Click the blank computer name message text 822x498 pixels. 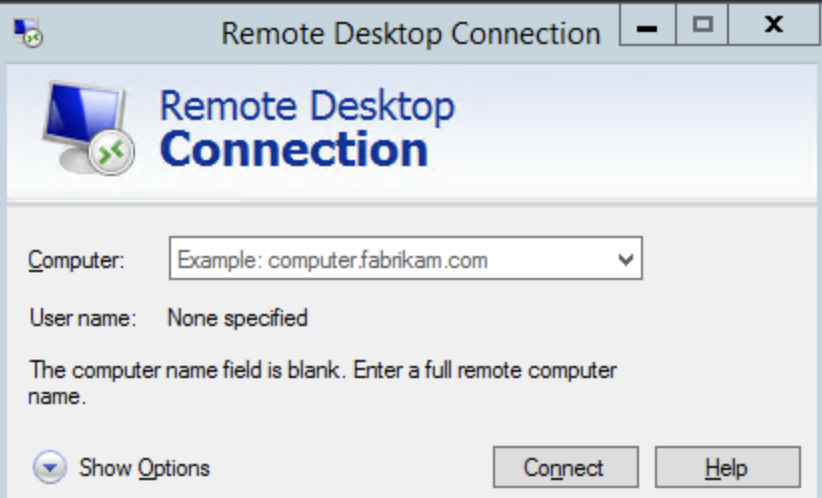click(x=322, y=371)
